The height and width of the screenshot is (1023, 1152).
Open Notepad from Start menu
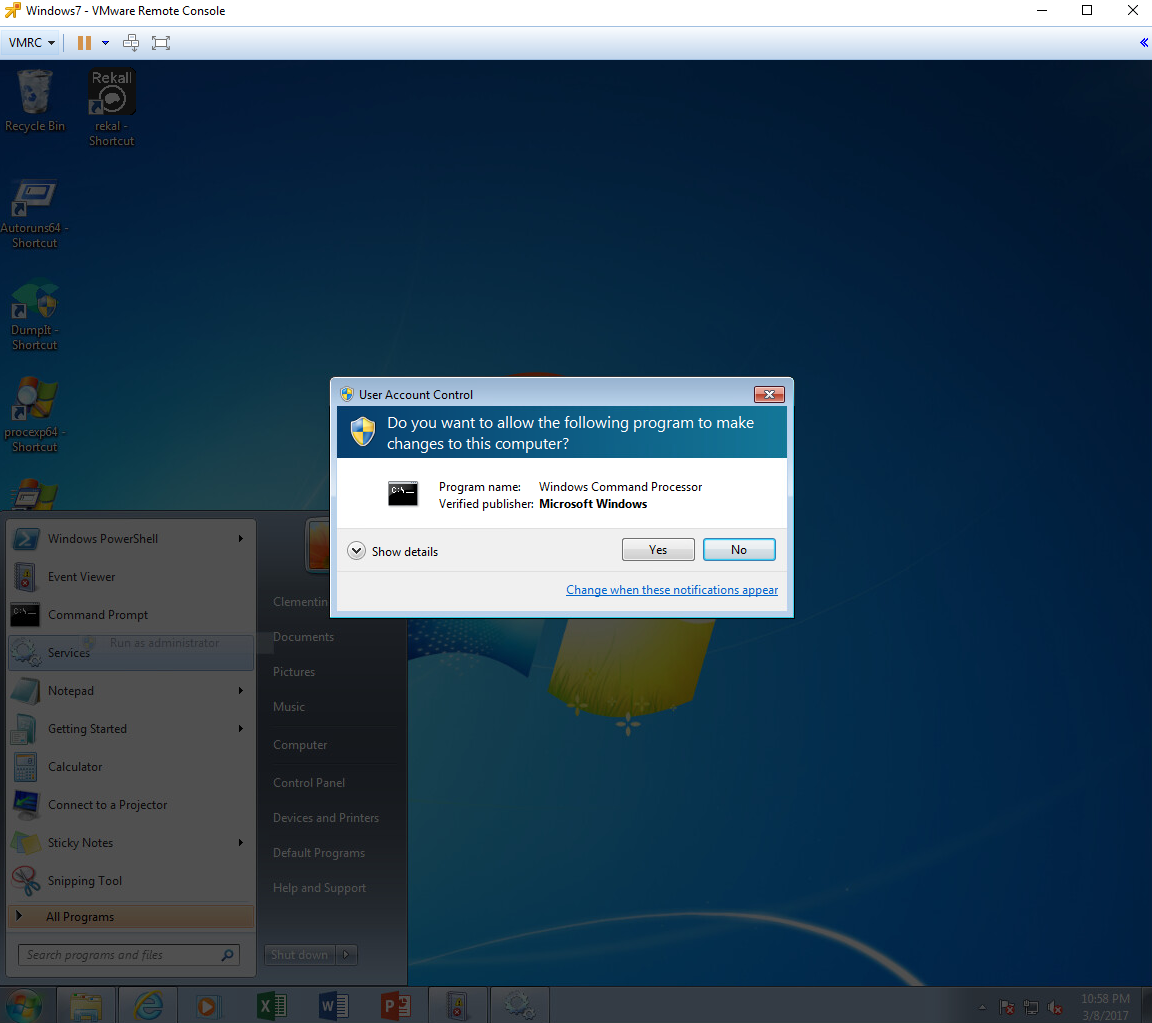point(131,691)
